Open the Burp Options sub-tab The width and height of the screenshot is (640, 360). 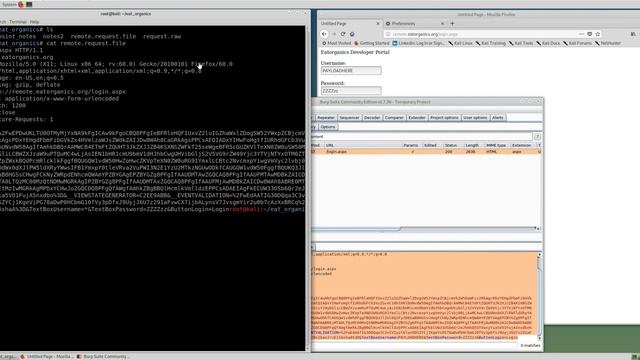click(x=328, y=127)
